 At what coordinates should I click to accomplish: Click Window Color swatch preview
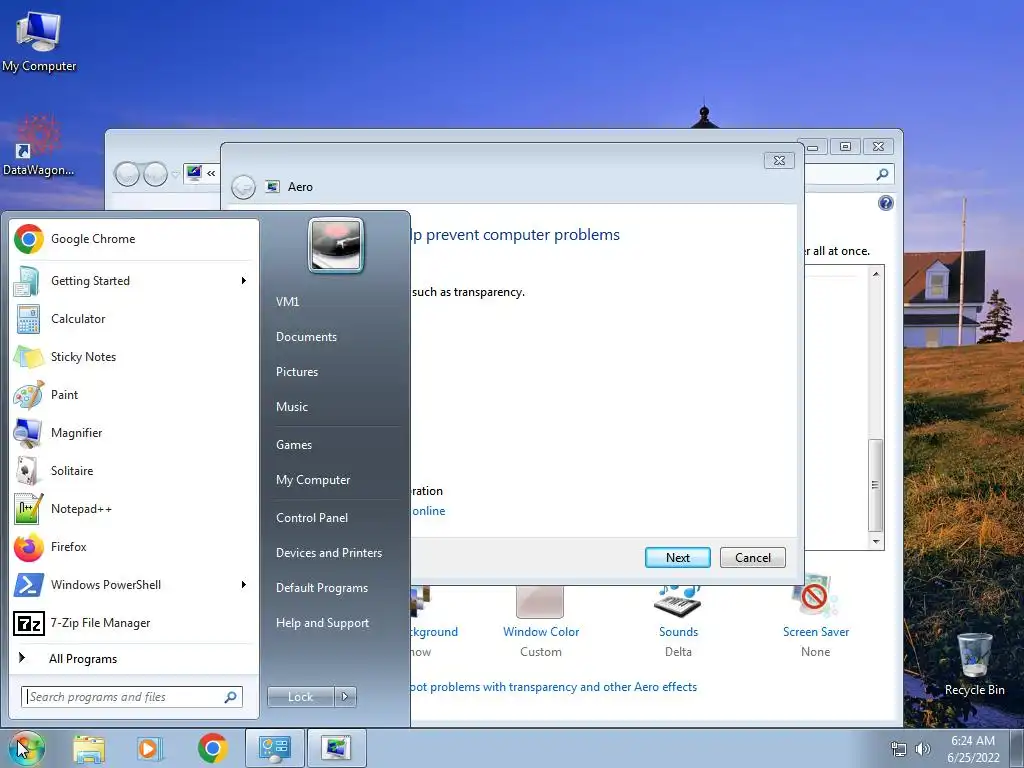(x=539, y=601)
